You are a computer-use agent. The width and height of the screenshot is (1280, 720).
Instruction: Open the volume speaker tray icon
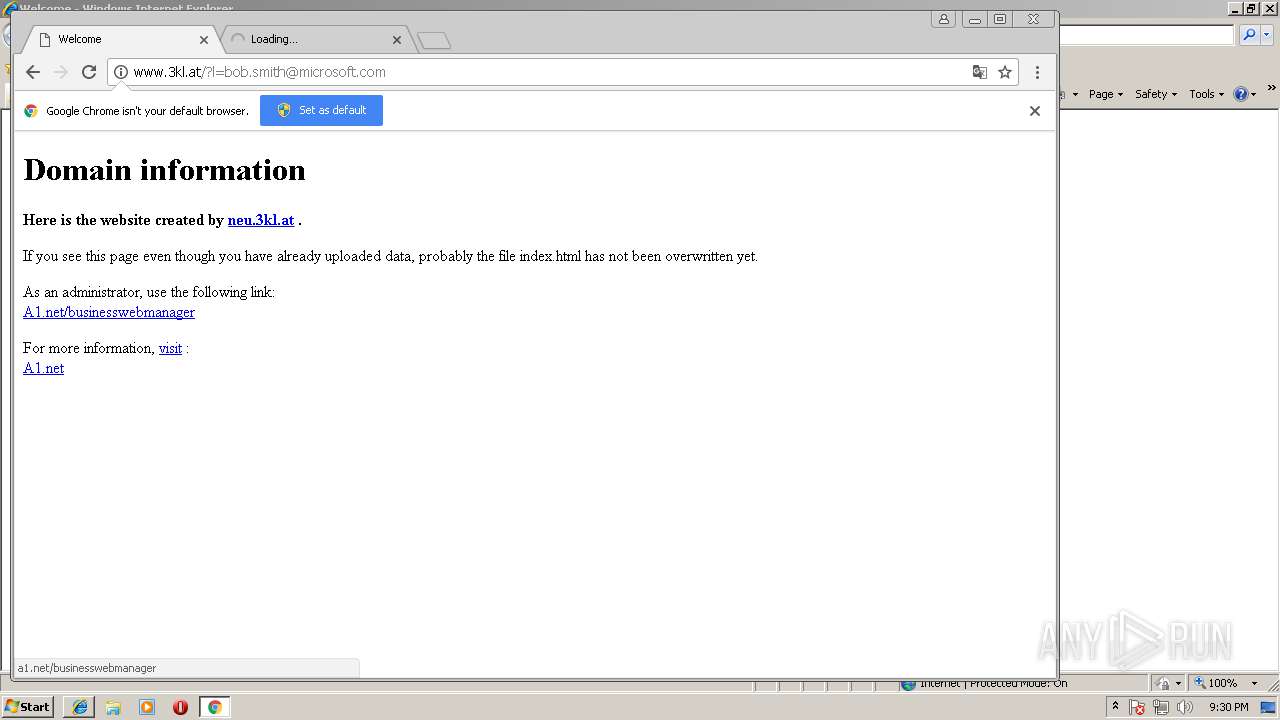pyautogui.click(x=1185, y=707)
